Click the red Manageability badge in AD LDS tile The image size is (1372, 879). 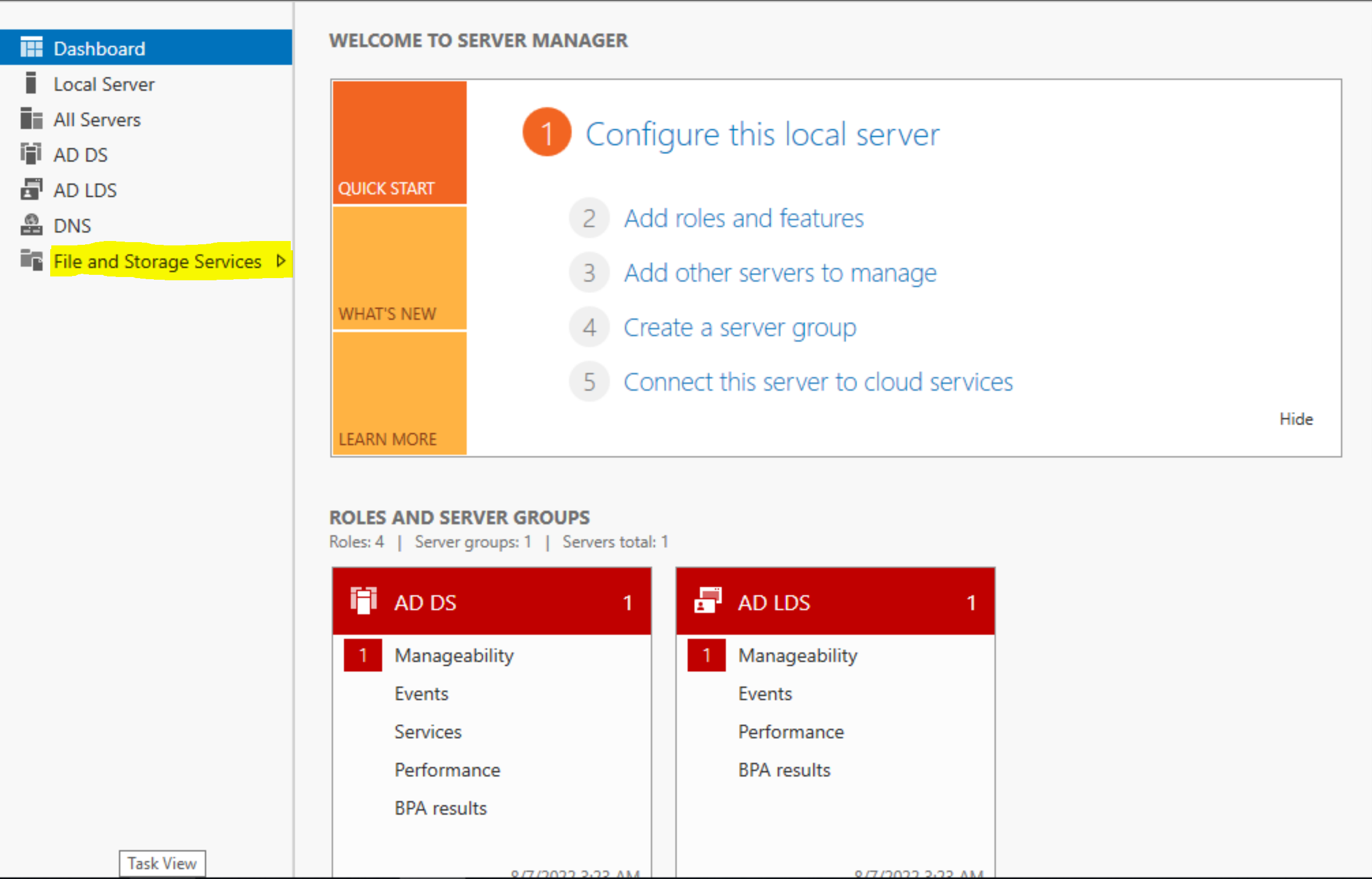click(707, 655)
